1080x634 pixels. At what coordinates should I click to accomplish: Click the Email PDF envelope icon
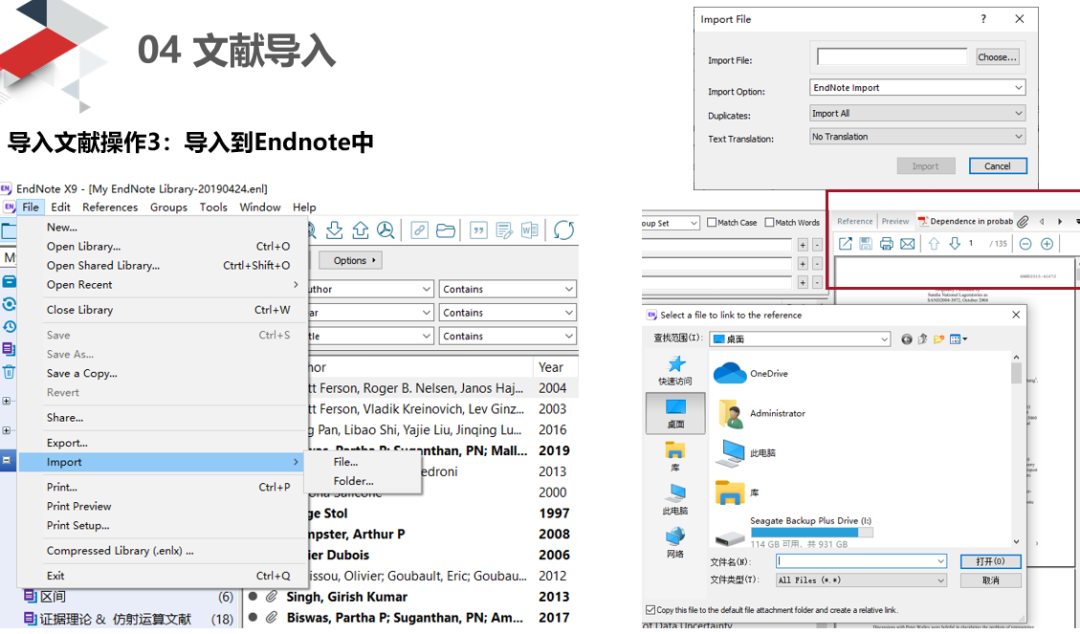pyautogui.click(x=908, y=243)
